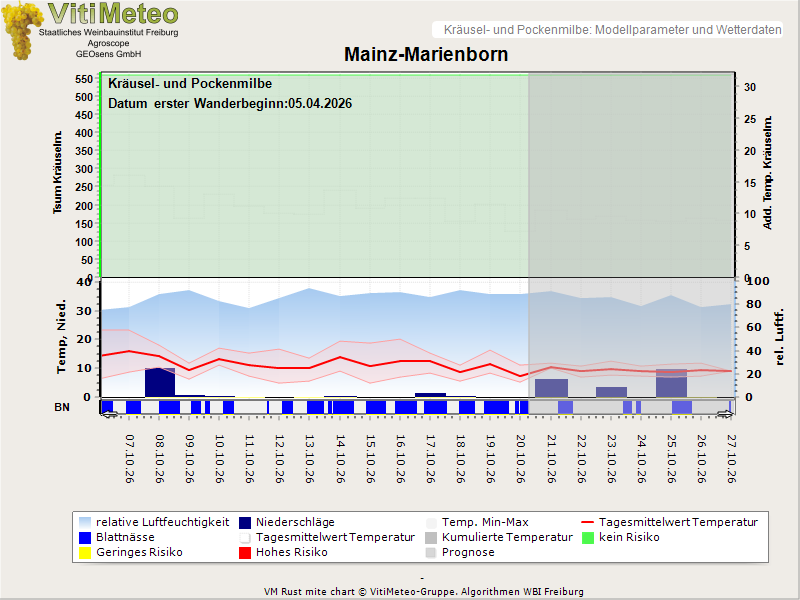Click the 20.10.26 date label
This screenshot has width=800, height=600.
[520, 459]
